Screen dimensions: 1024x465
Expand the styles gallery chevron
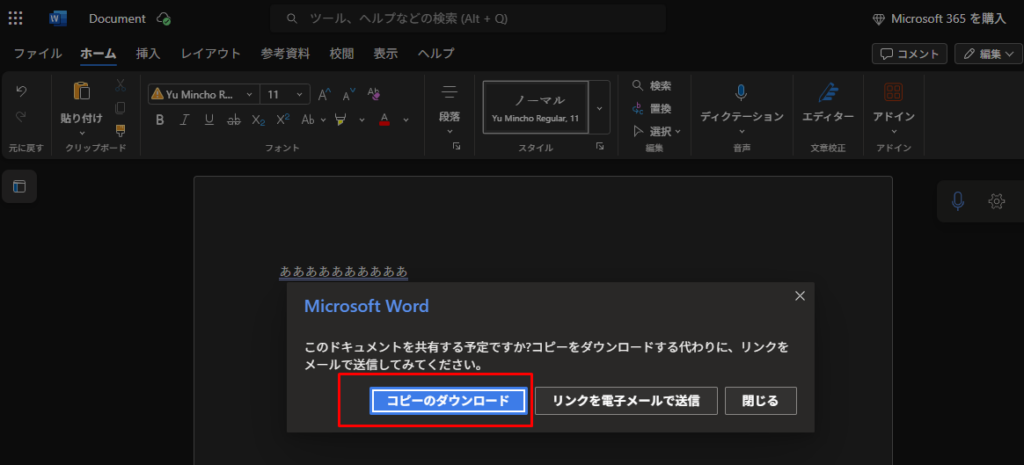click(600, 107)
